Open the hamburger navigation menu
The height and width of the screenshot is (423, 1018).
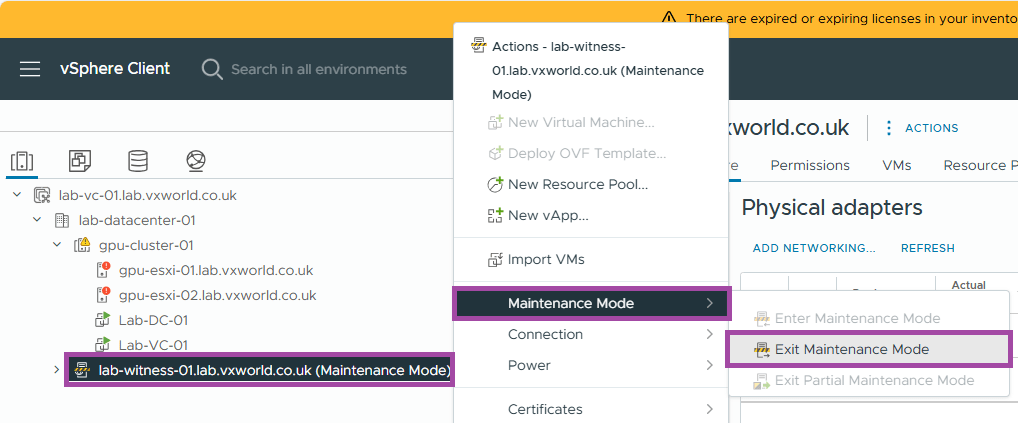pyautogui.click(x=30, y=69)
